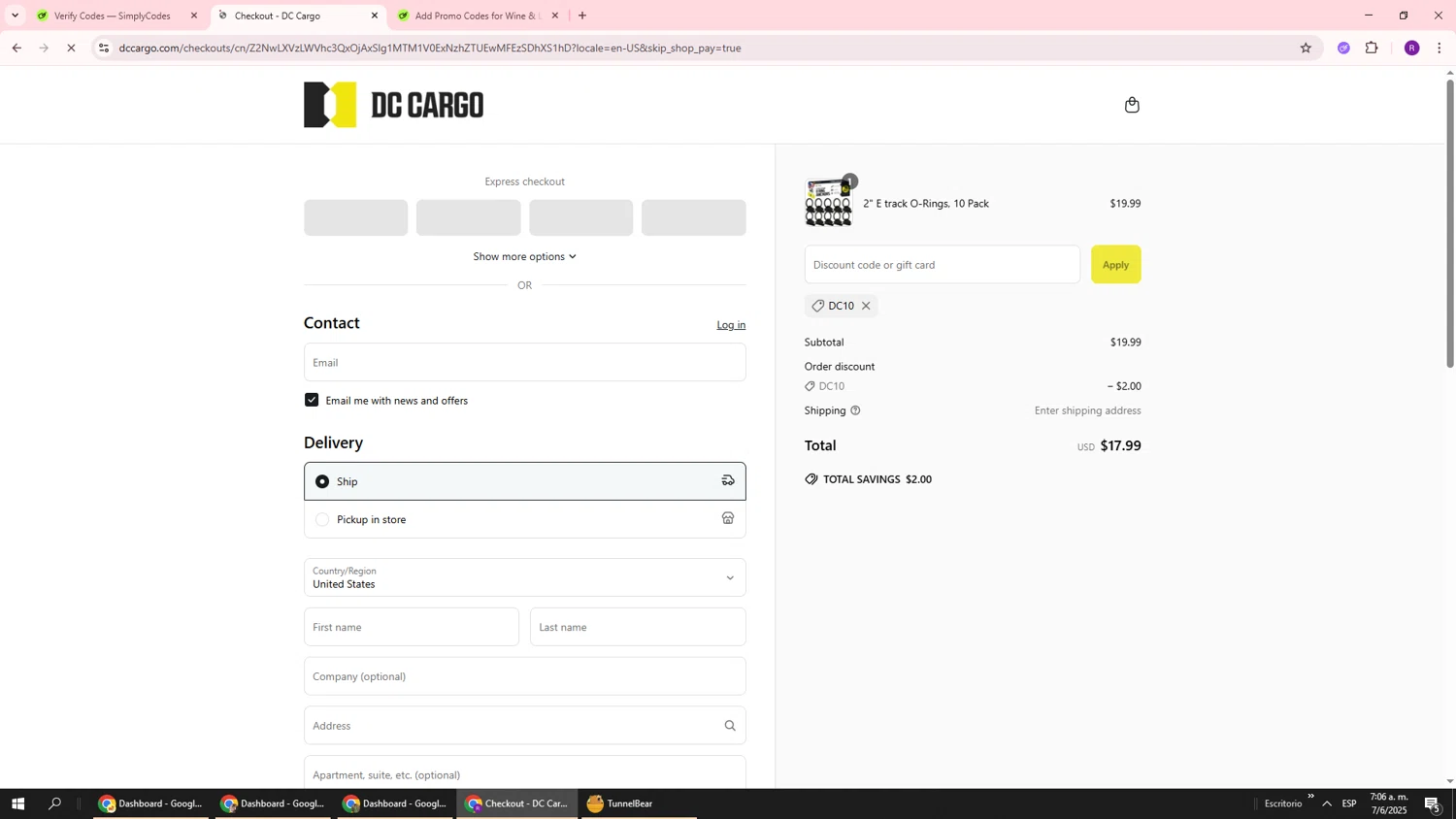1456x819 pixels.
Task: Click the Last name field
Action: coord(638,627)
